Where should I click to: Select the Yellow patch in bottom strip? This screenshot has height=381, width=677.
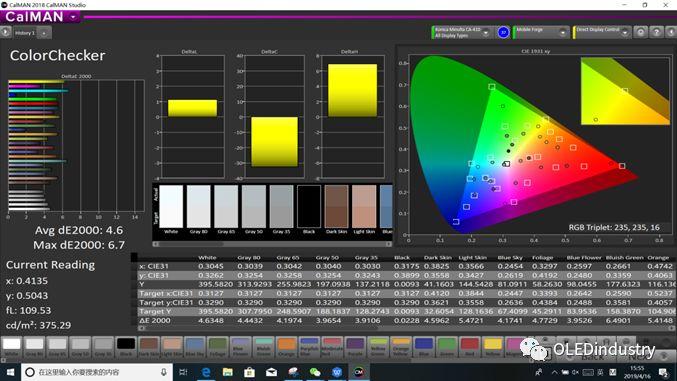[x=493, y=347]
